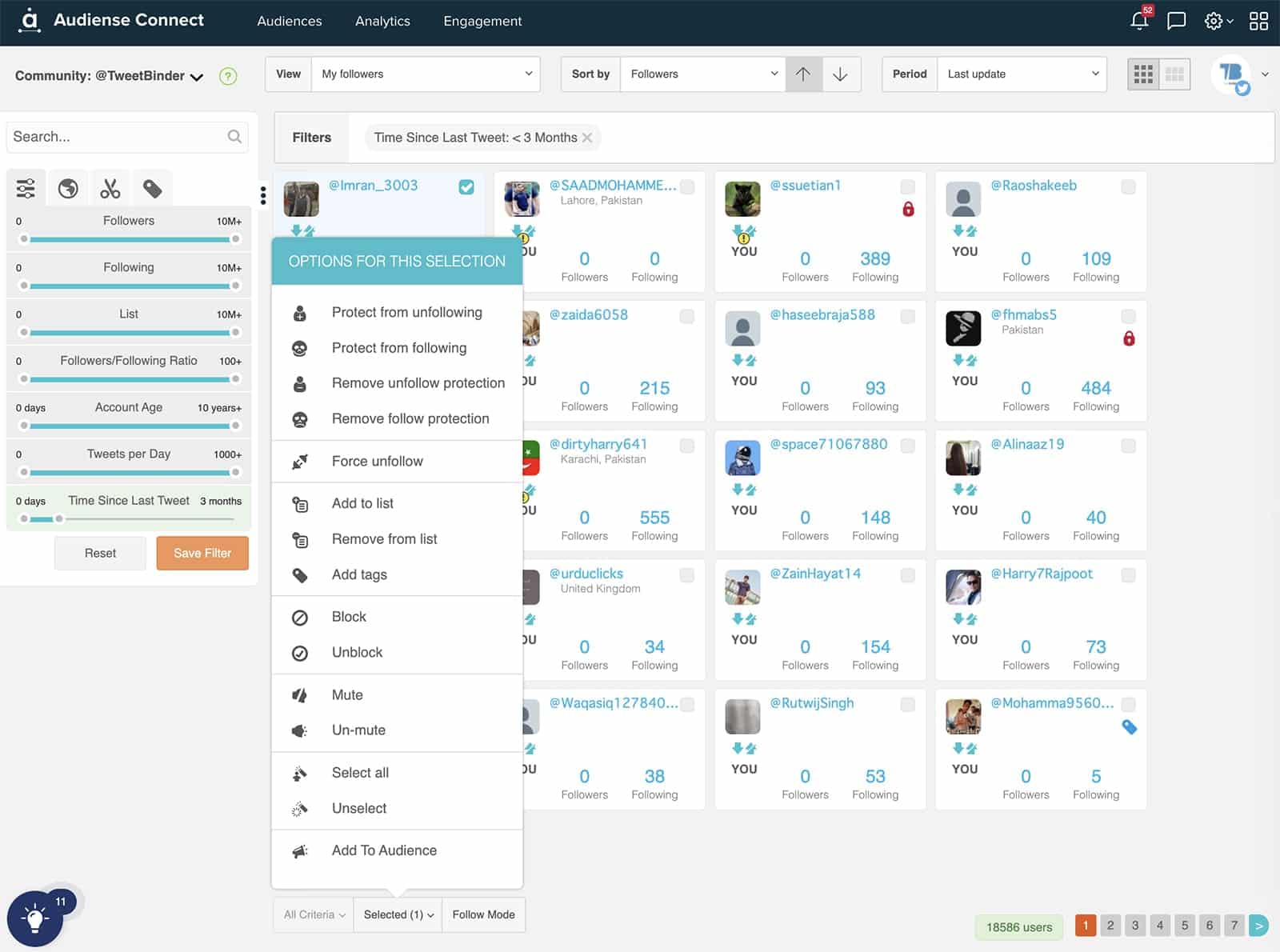Click the search magnifier icon

tap(234, 137)
